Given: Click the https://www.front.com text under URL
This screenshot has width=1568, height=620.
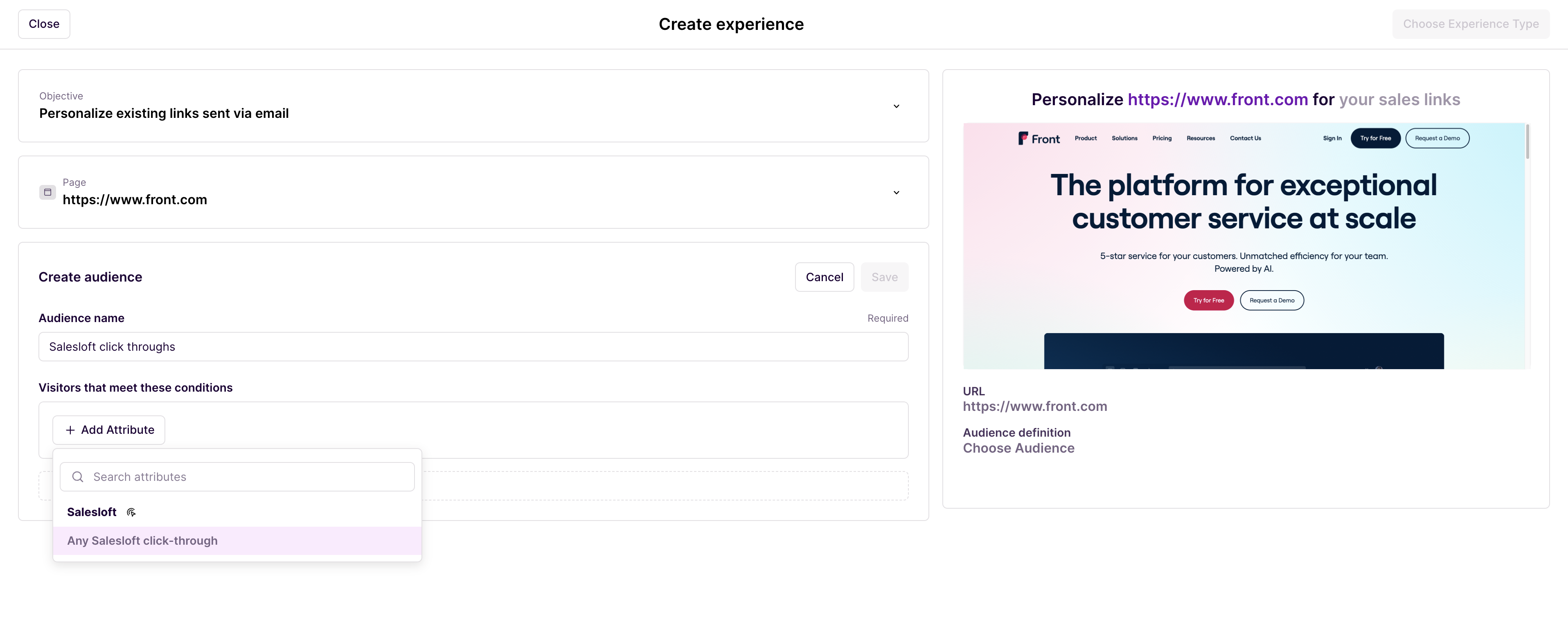Looking at the screenshot, I should tap(1035, 406).
